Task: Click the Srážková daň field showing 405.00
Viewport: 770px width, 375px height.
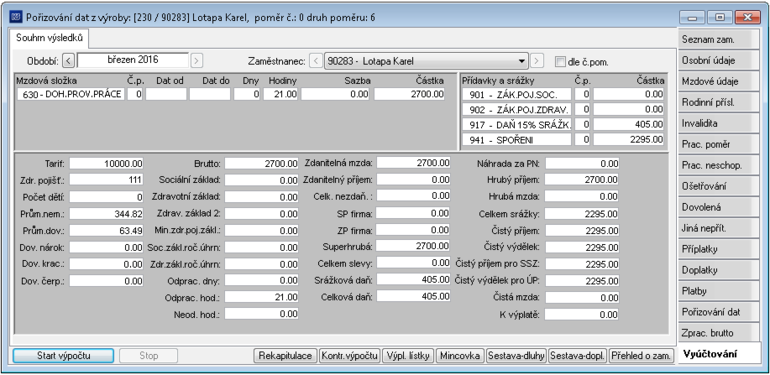Action: coord(413,280)
